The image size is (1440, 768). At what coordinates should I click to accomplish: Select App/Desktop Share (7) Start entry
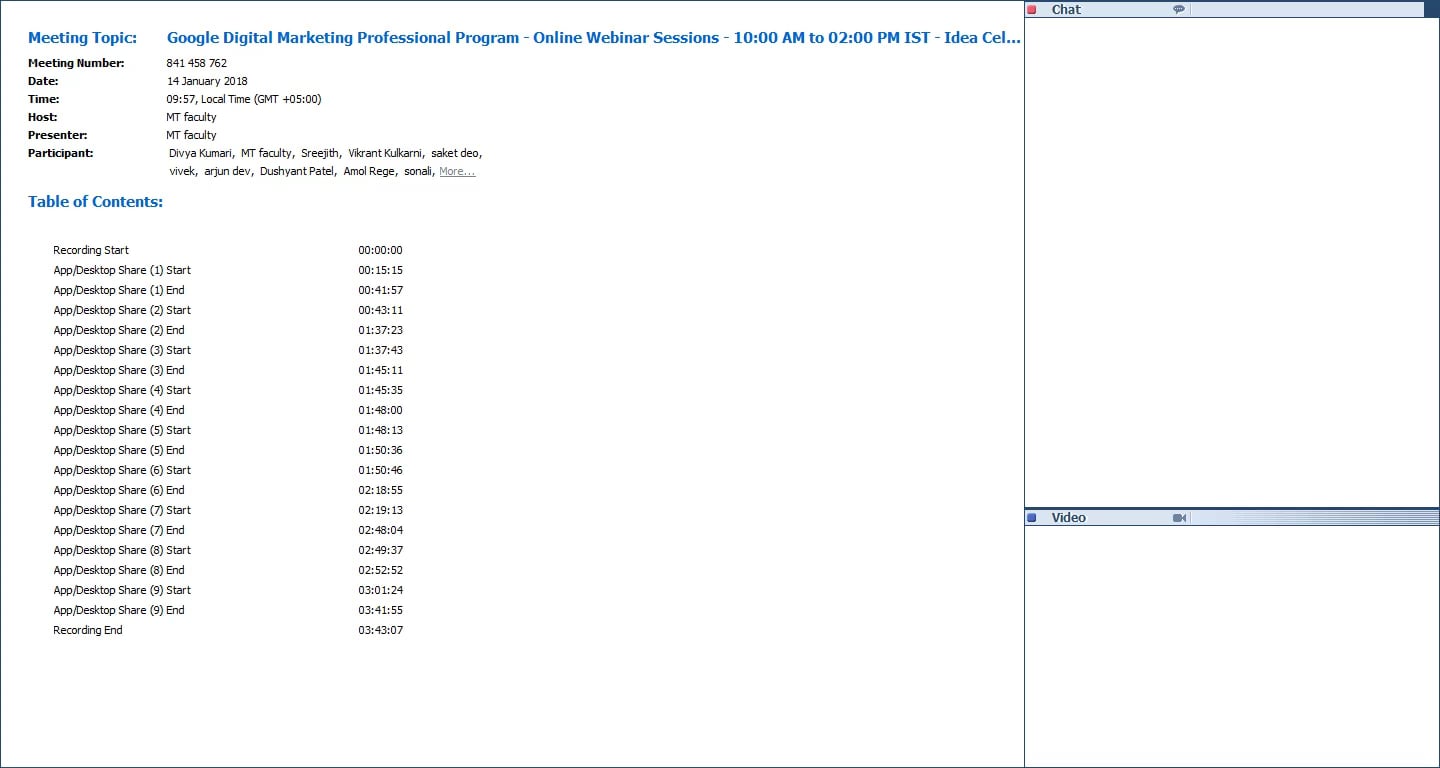(122, 511)
